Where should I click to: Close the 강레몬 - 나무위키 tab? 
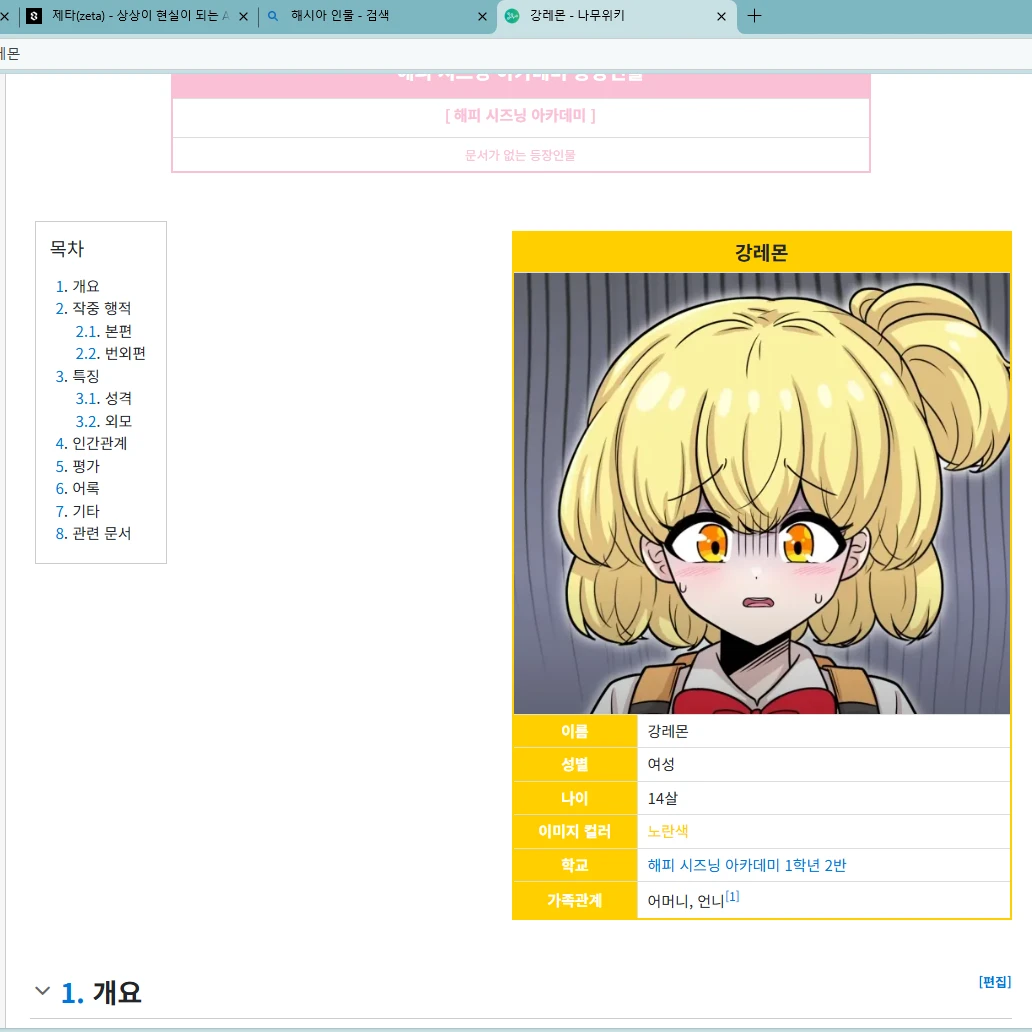coord(722,16)
